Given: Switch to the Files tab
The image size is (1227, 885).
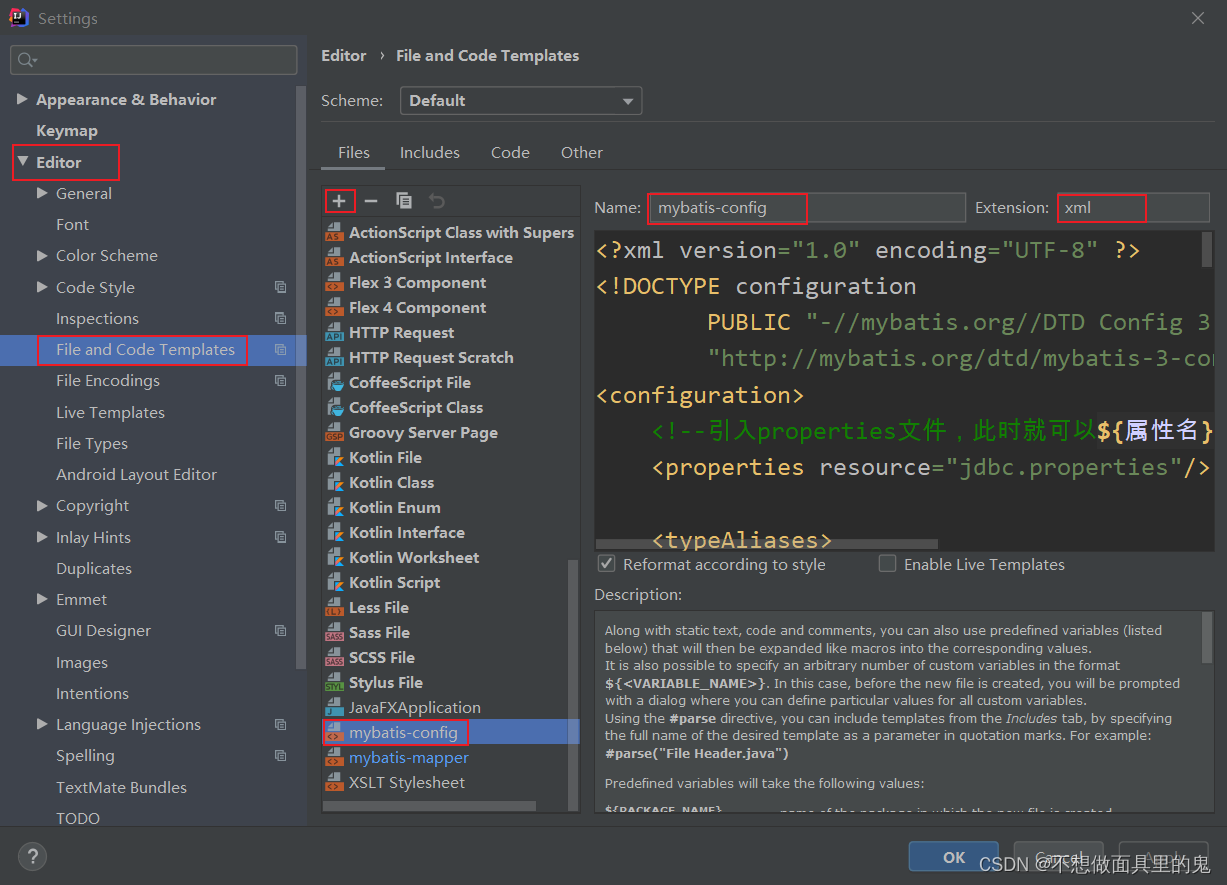Looking at the screenshot, I should [354, 153].
